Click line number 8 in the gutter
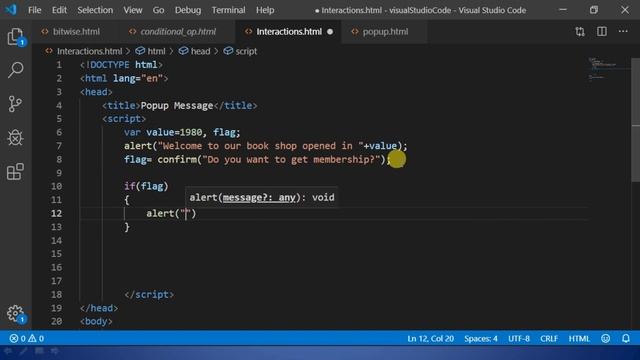Viewport: 640px width, 360px height. point(59,159)
